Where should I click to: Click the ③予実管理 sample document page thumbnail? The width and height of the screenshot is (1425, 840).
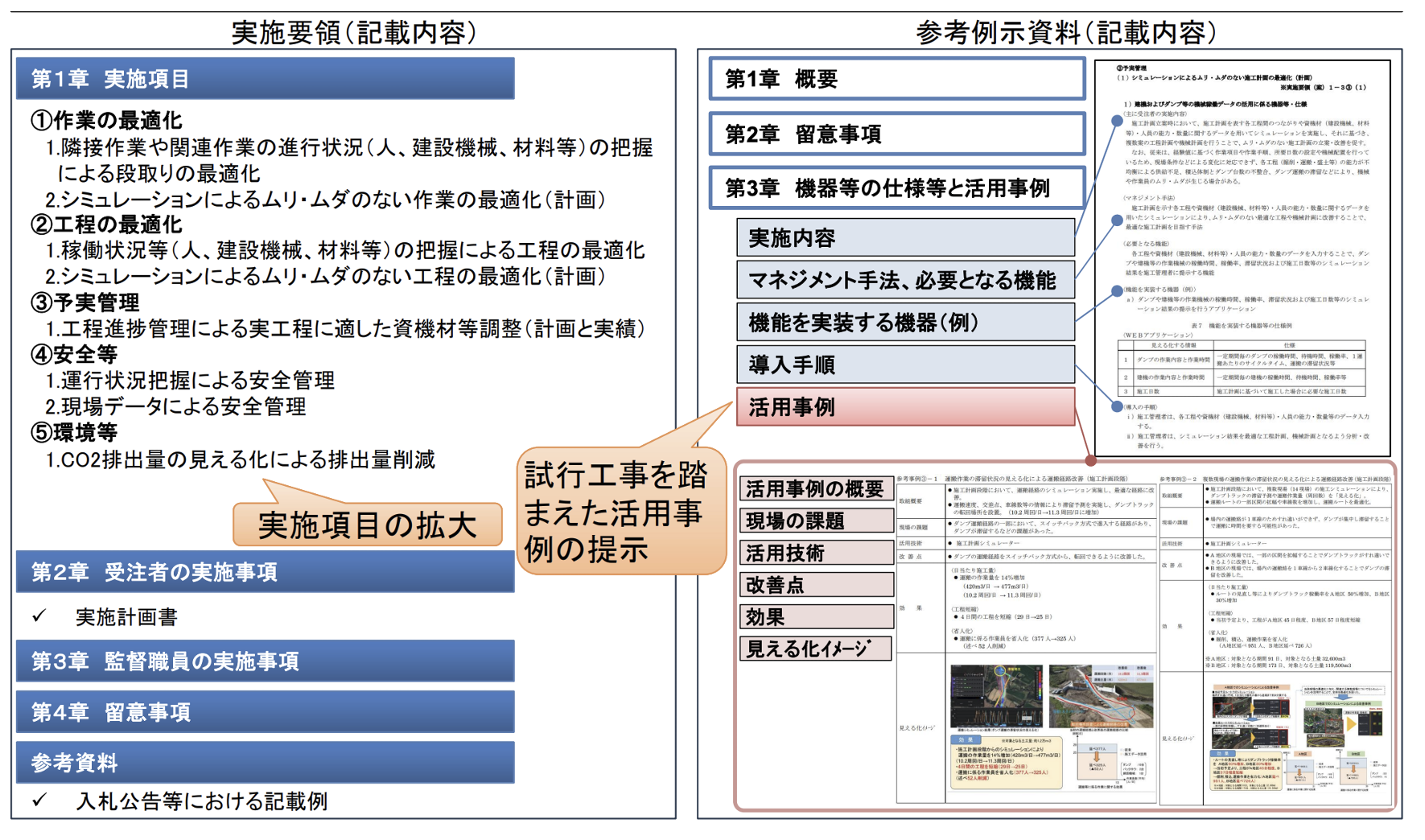tap(1242, 258)
